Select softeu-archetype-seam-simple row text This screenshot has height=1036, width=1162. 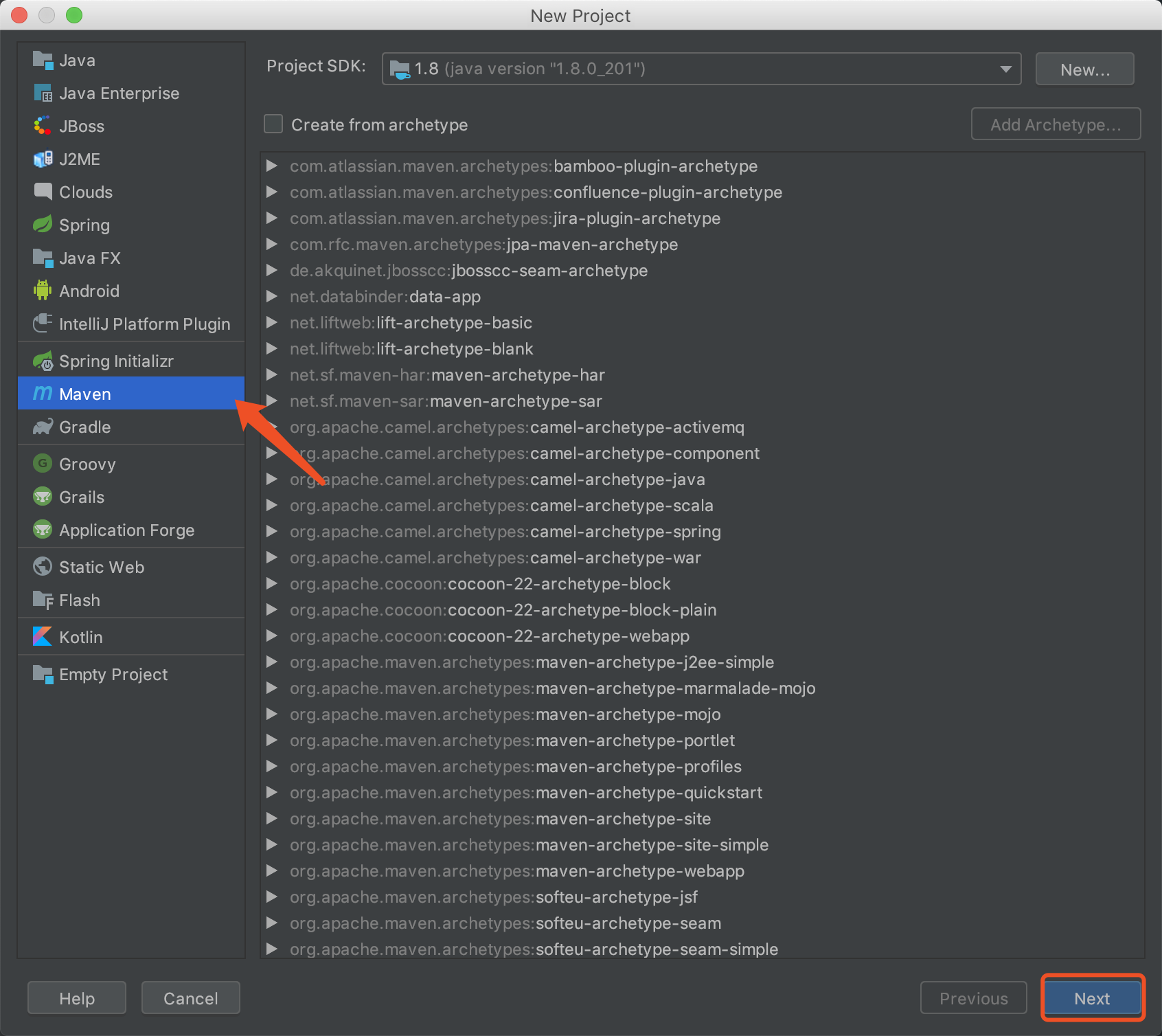coord(534,949)
